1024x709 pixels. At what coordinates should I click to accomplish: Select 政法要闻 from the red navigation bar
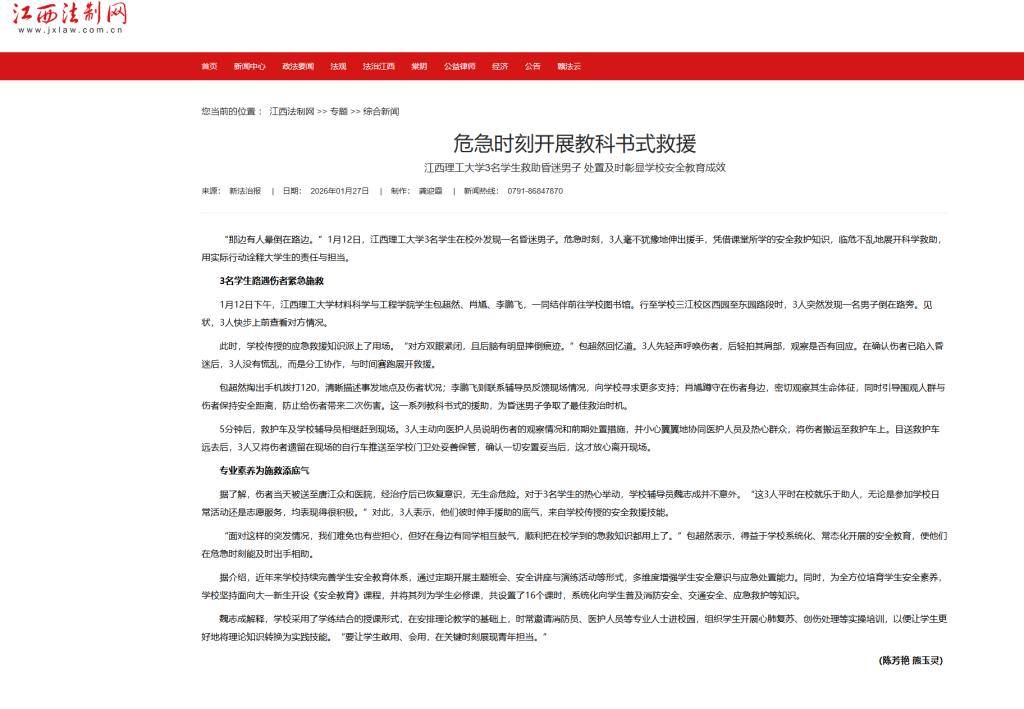(x=298, y=66)
